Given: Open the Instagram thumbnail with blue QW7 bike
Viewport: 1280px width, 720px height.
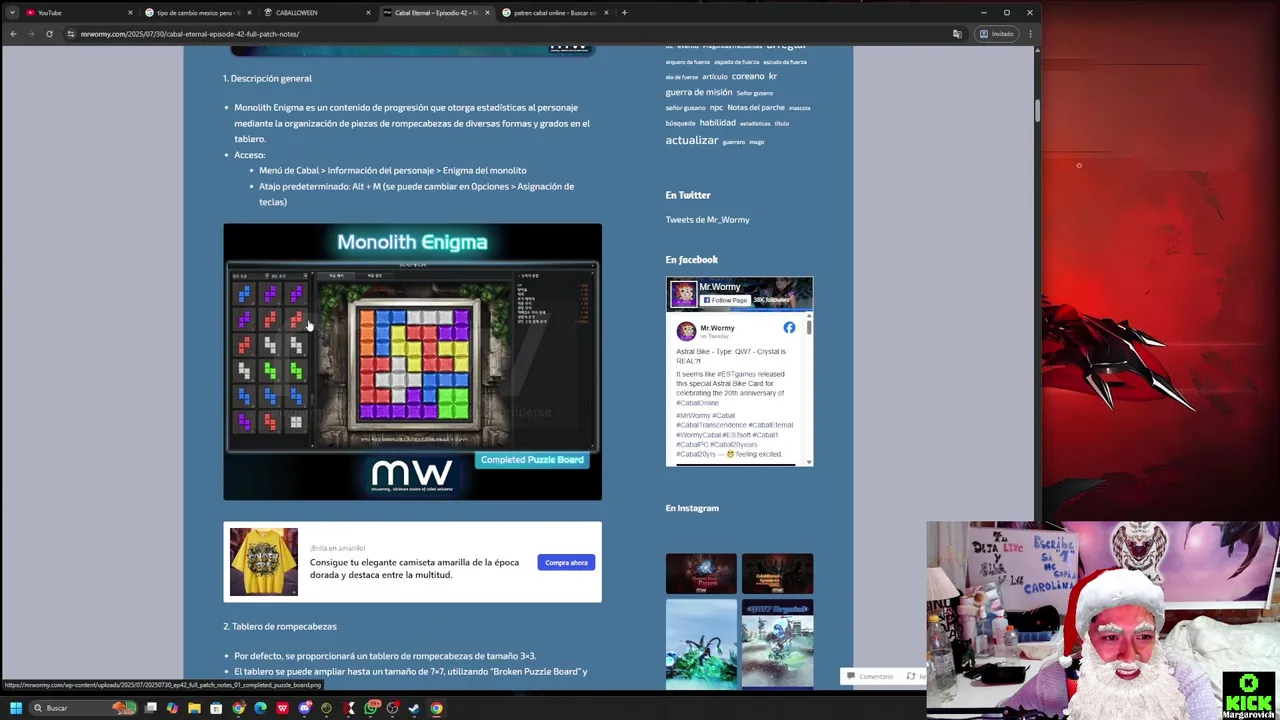Looking at the screenshot, I should click(777, 644).
